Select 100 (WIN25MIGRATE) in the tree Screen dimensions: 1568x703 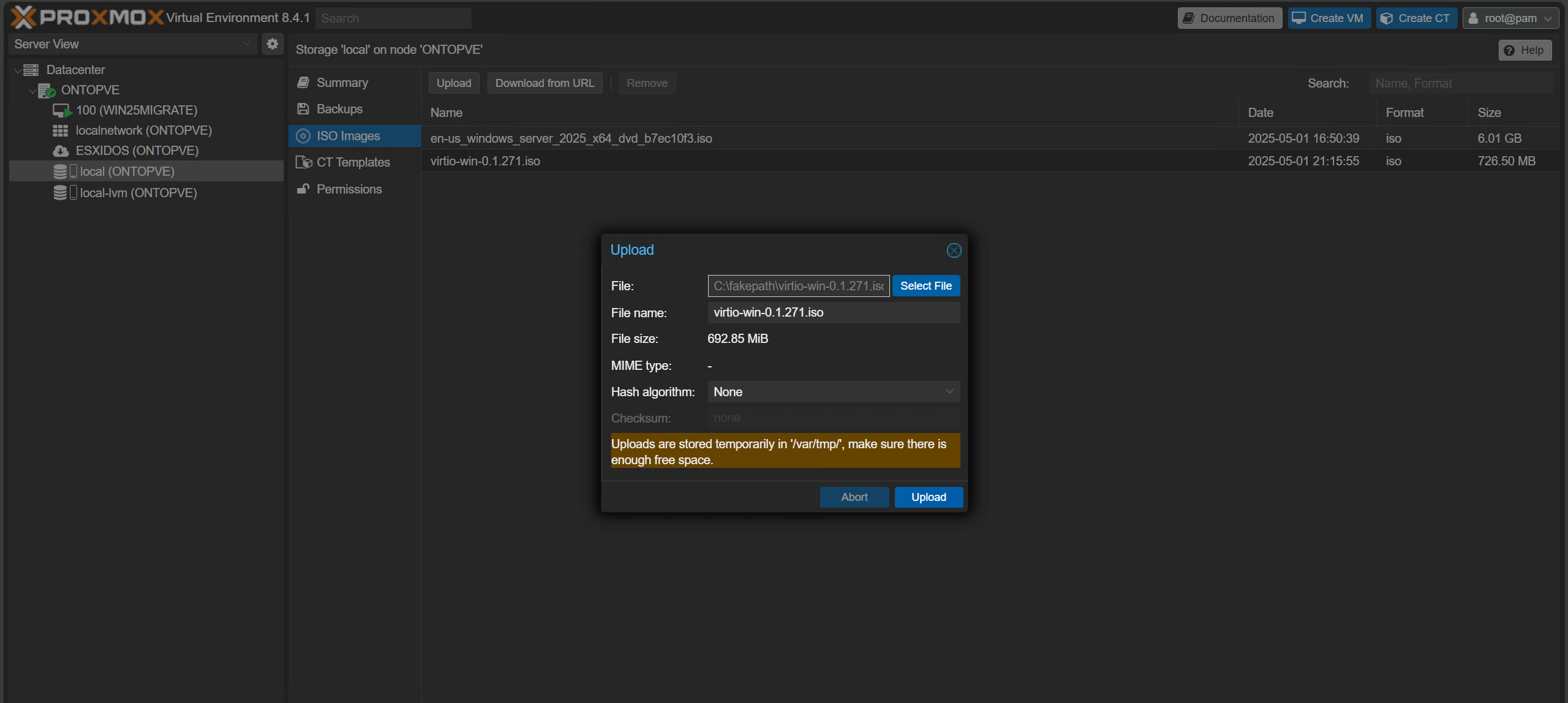point(137,110)
